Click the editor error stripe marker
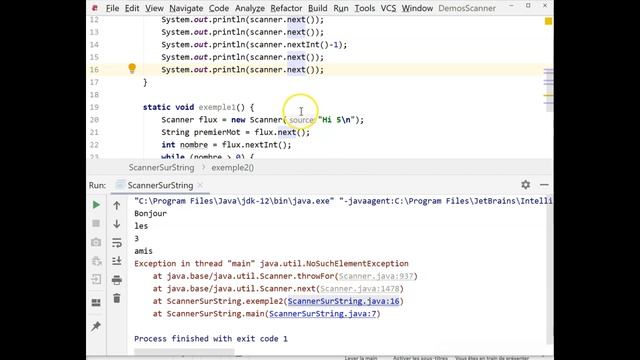Viewport: 640px width, 360px height. point(549,95)
